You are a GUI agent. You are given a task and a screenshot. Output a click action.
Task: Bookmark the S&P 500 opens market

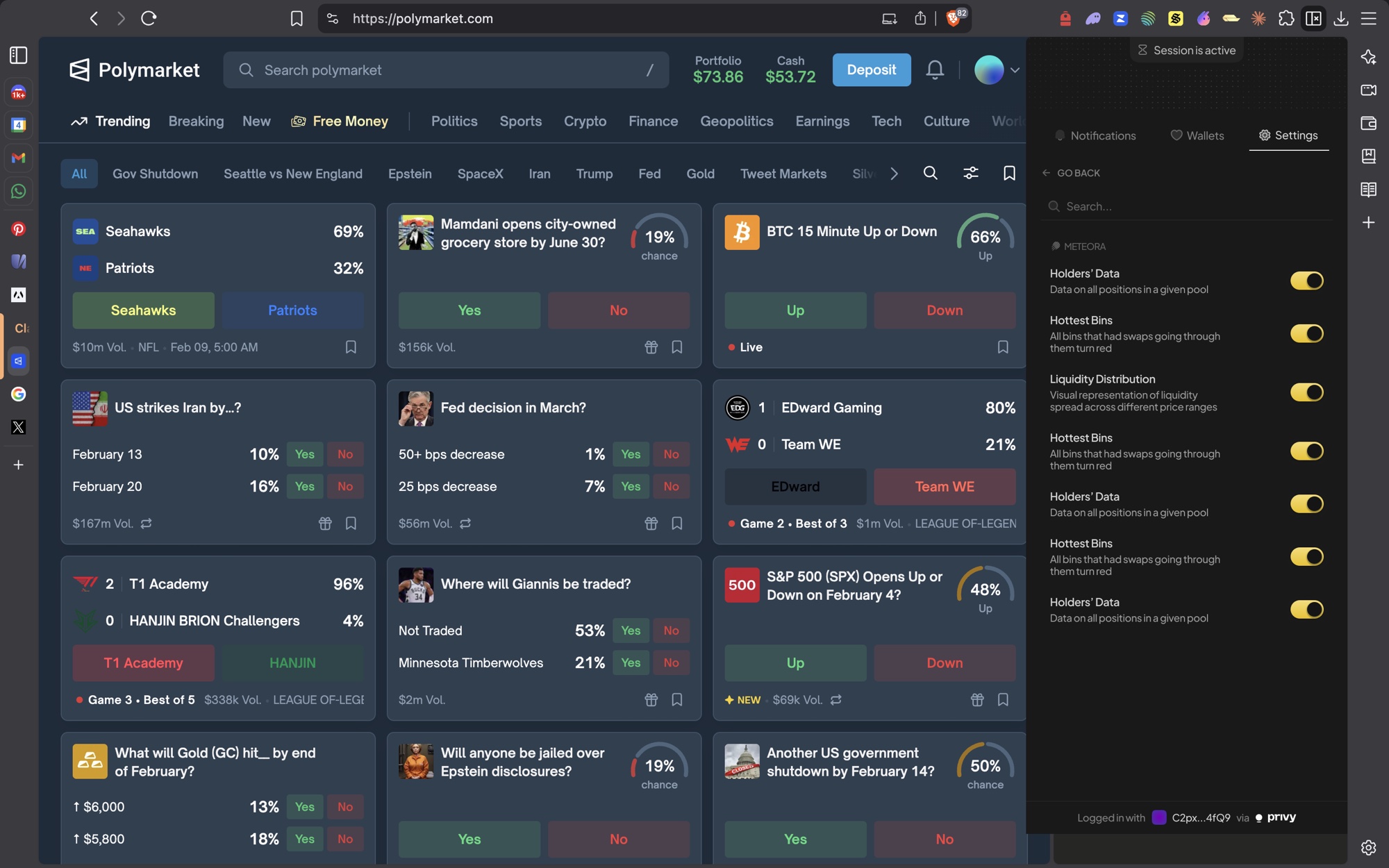[1002, 699]
